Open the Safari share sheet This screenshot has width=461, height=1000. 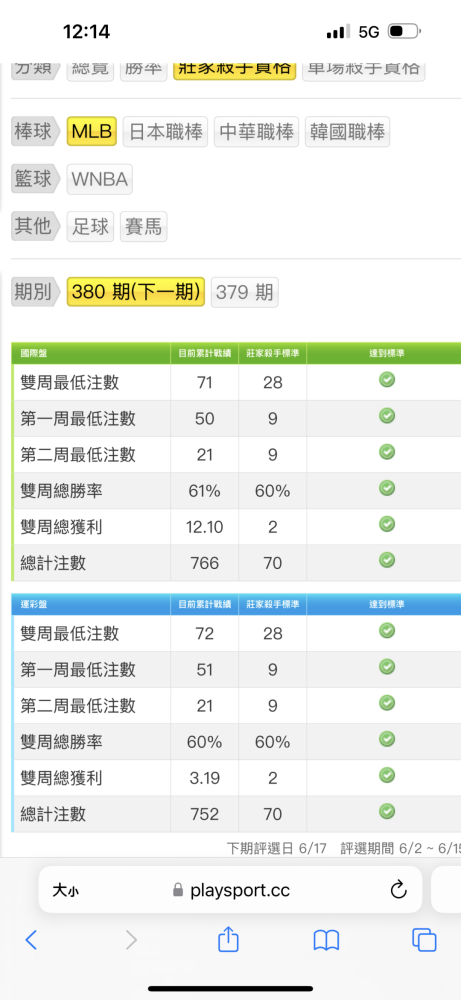point(228,939)
